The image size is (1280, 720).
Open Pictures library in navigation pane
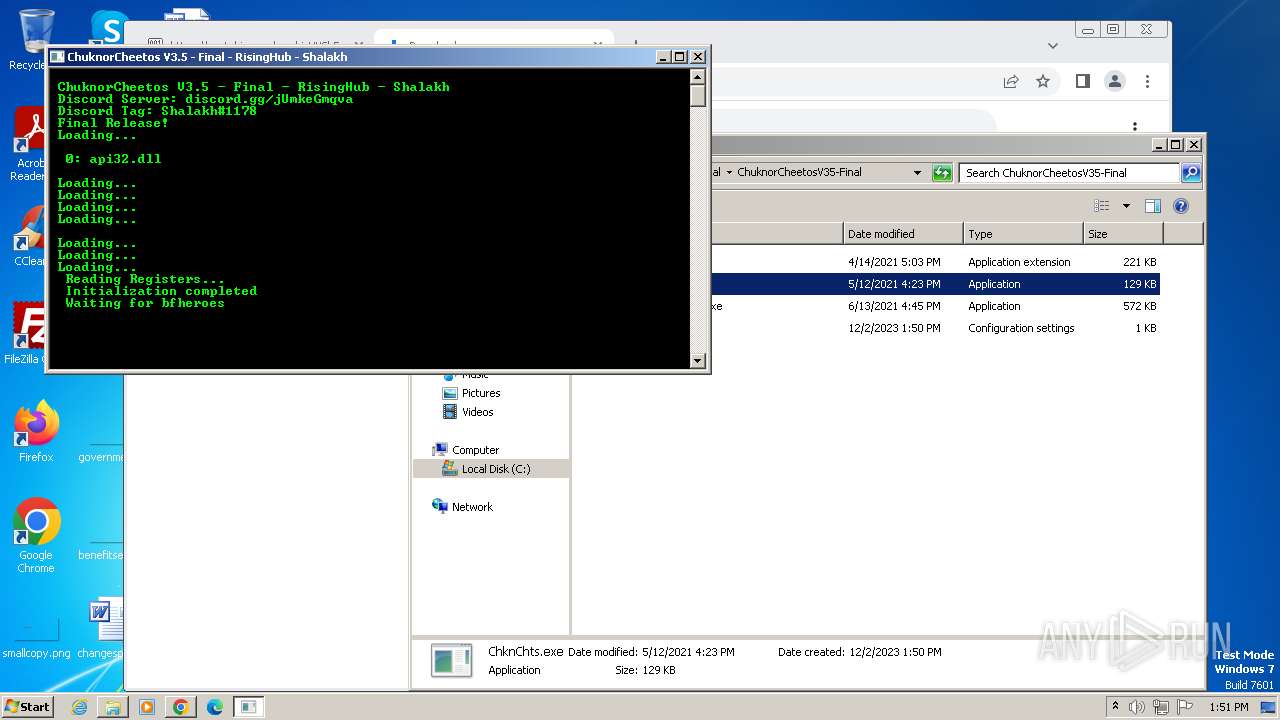tap(471, 393)
